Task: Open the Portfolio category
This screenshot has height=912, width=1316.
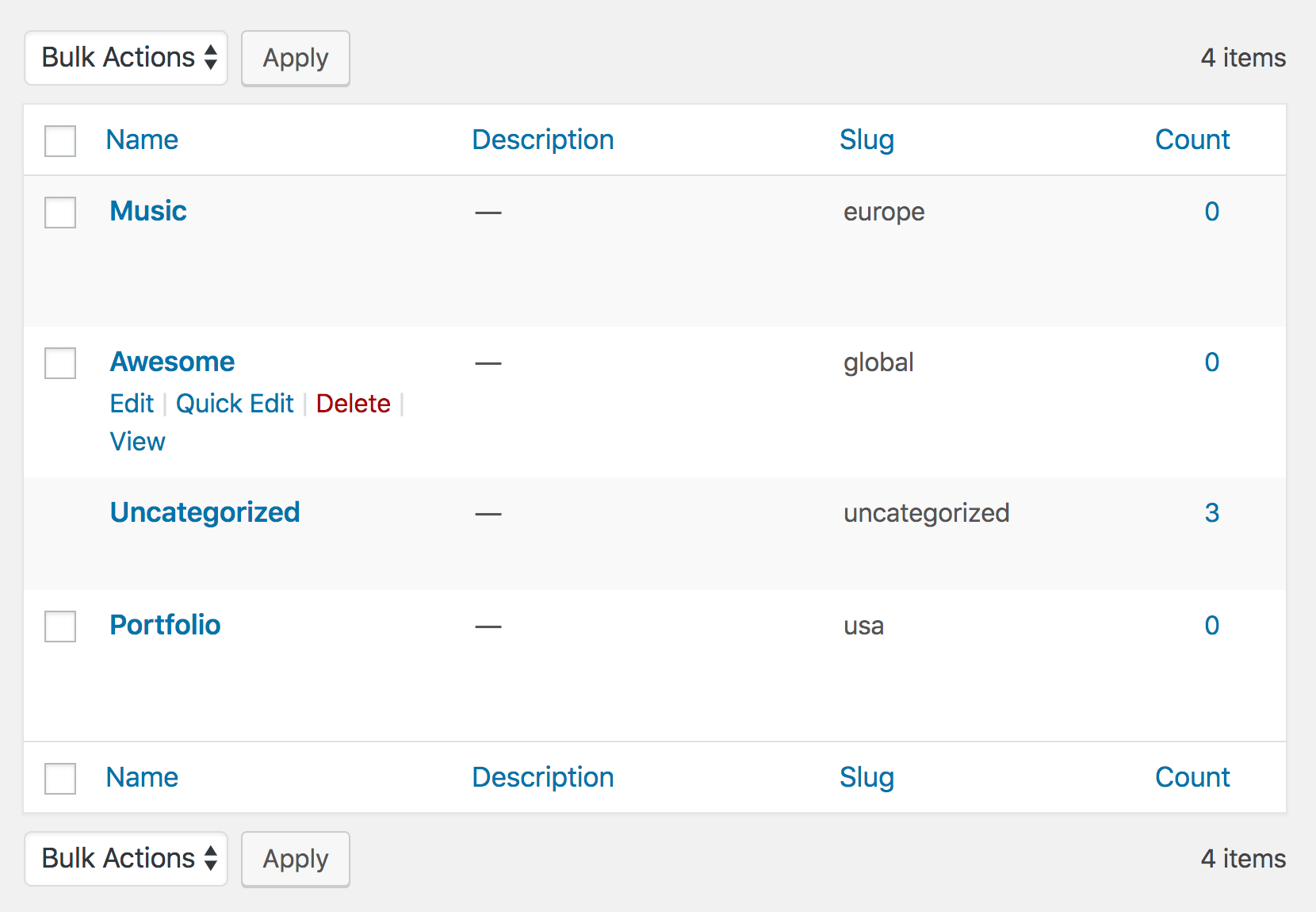Action: [x=164, y=625]
